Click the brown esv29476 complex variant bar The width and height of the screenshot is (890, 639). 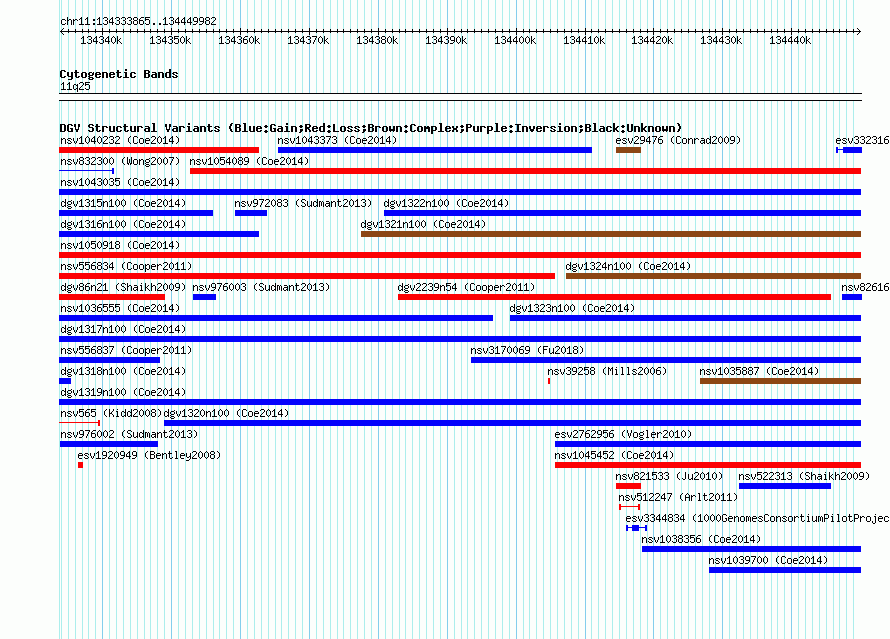click(x=628, y=150)
